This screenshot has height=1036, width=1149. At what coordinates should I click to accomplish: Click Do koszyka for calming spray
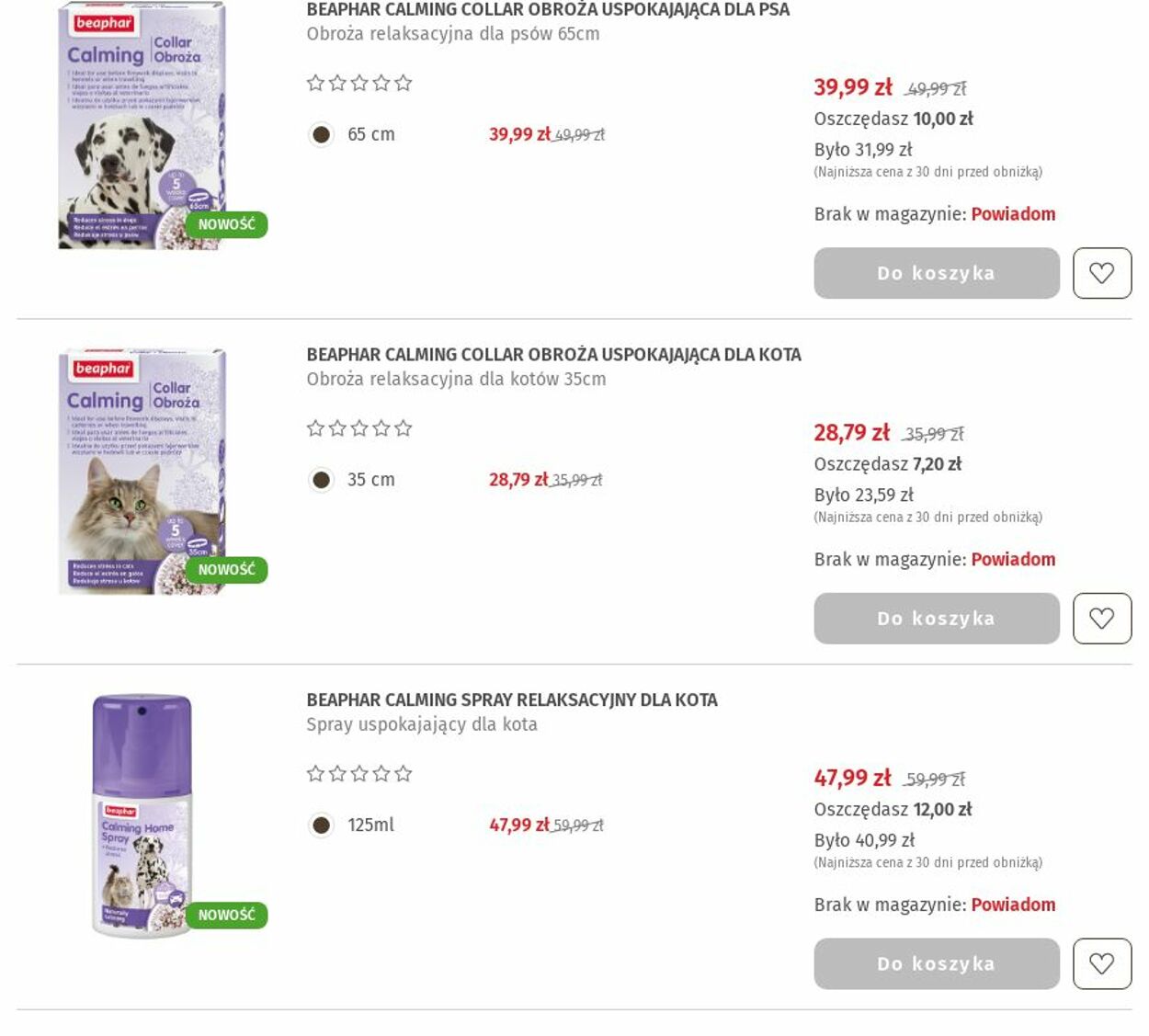coord(937,964)
